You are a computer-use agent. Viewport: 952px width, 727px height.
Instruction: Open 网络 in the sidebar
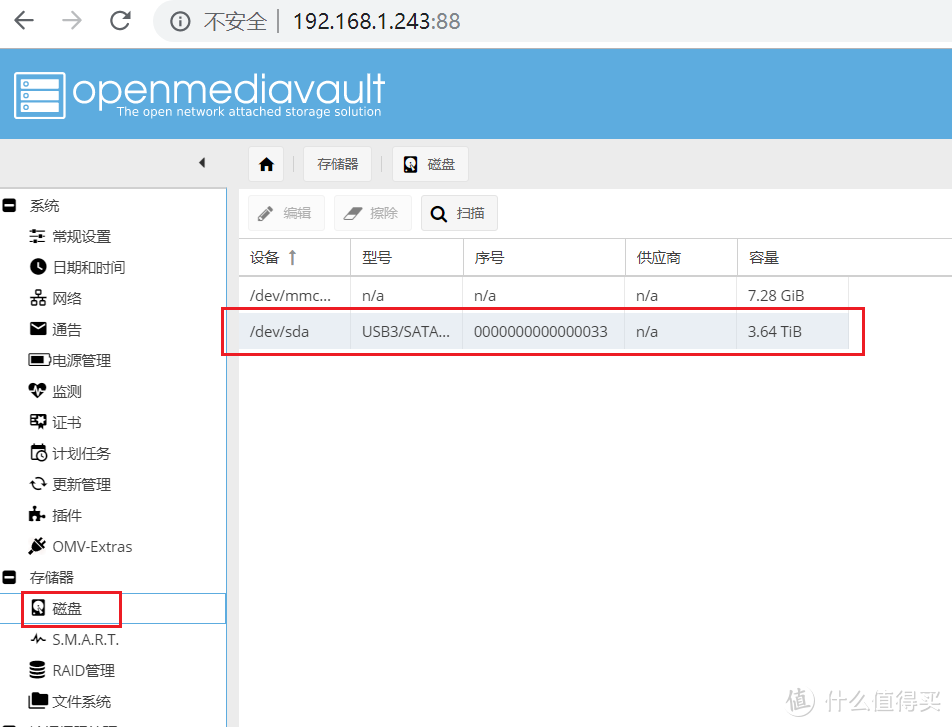[x=55, y=298]
